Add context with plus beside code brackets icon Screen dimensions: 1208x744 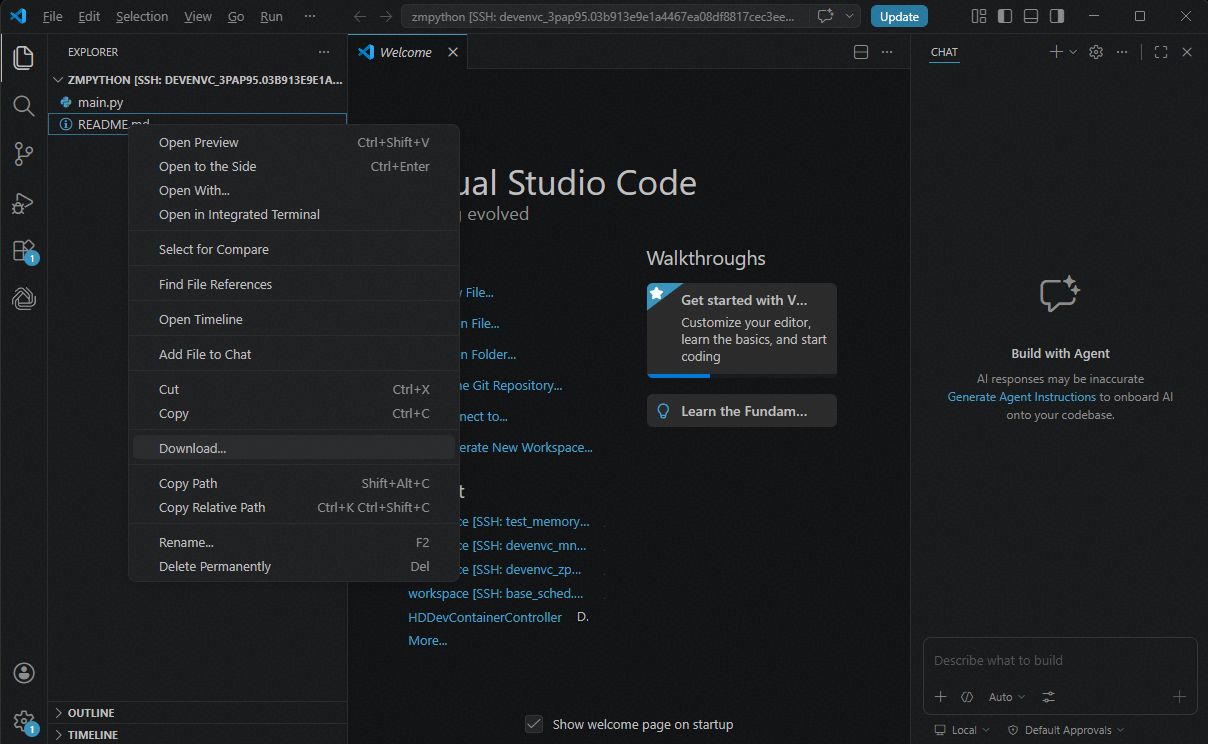(940, 697)
